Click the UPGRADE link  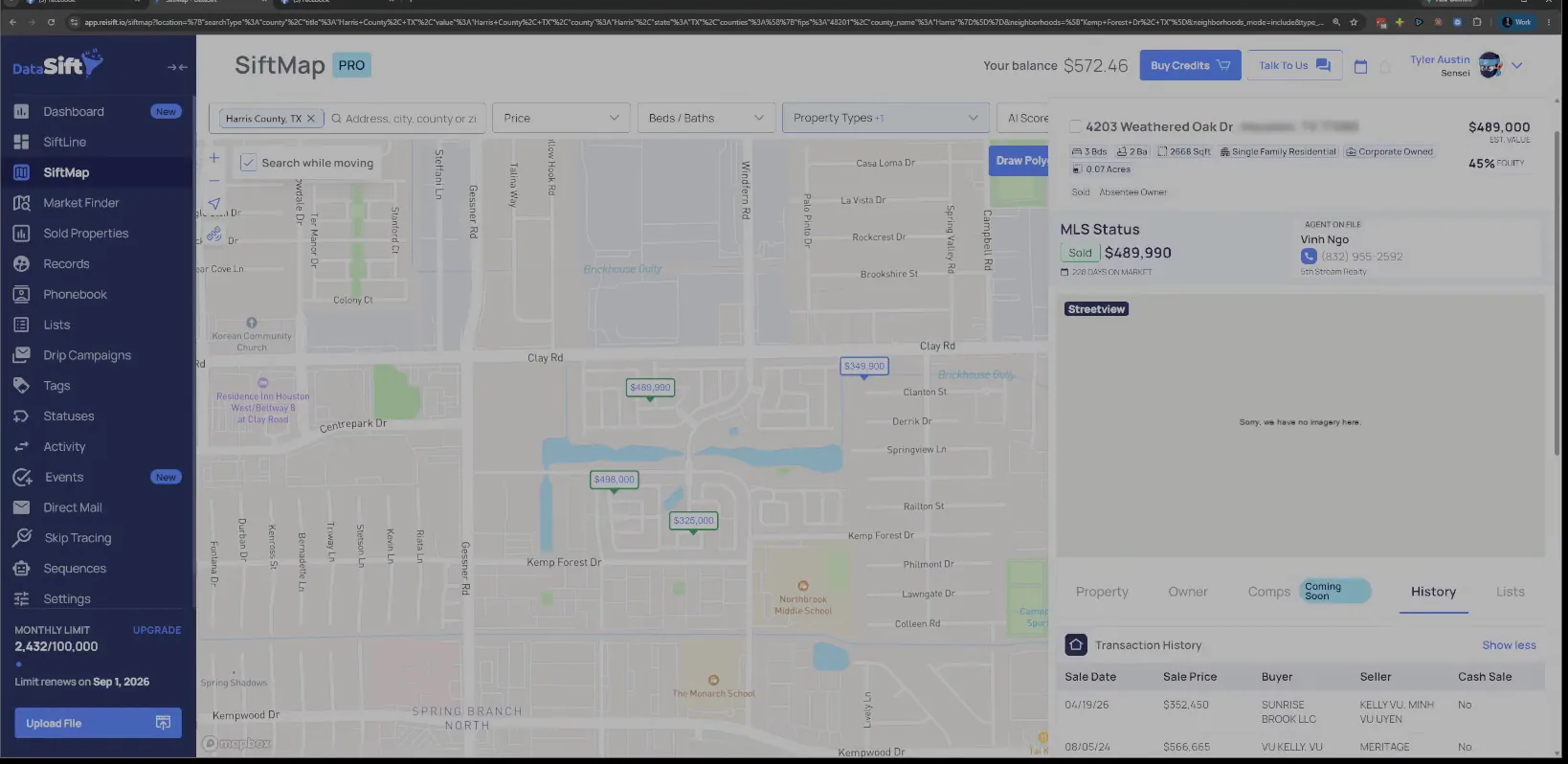pos(157,630)
